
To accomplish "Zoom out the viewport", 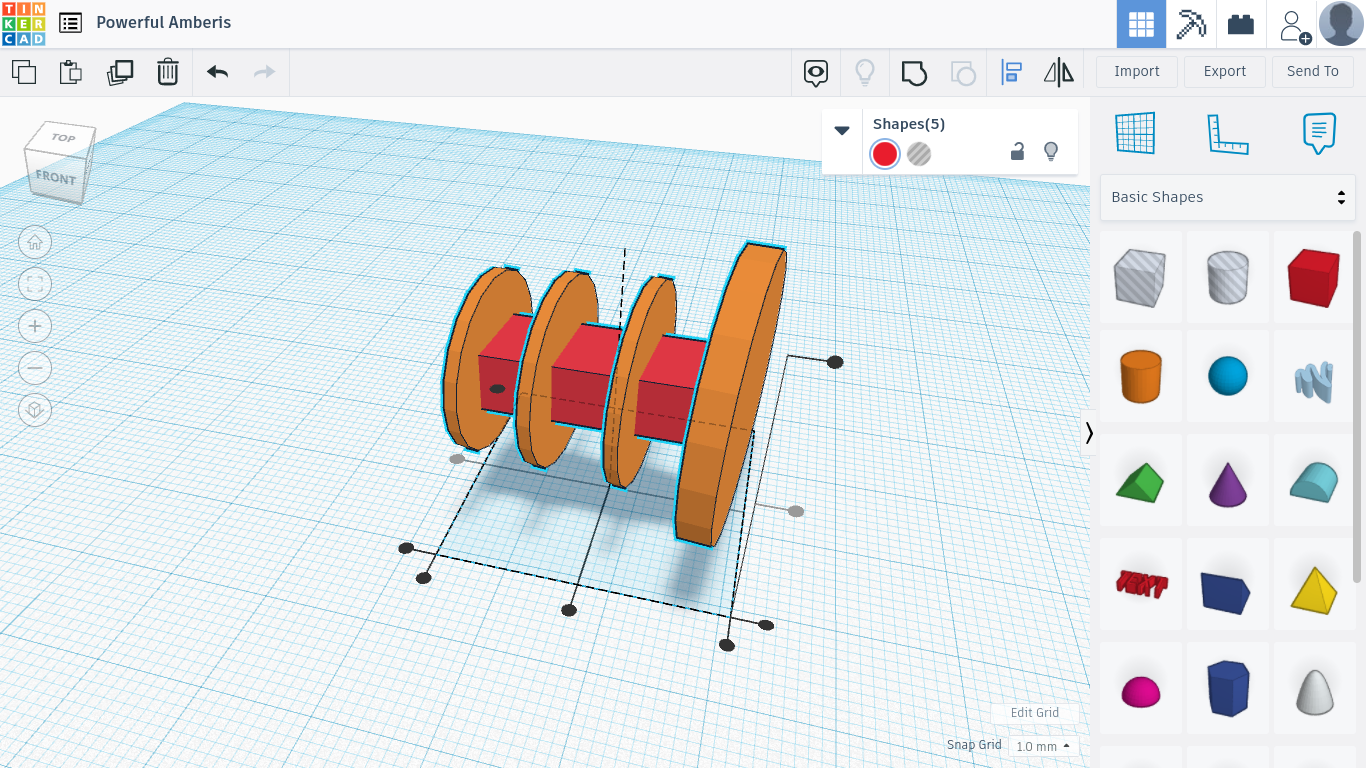I will (35, 368).
